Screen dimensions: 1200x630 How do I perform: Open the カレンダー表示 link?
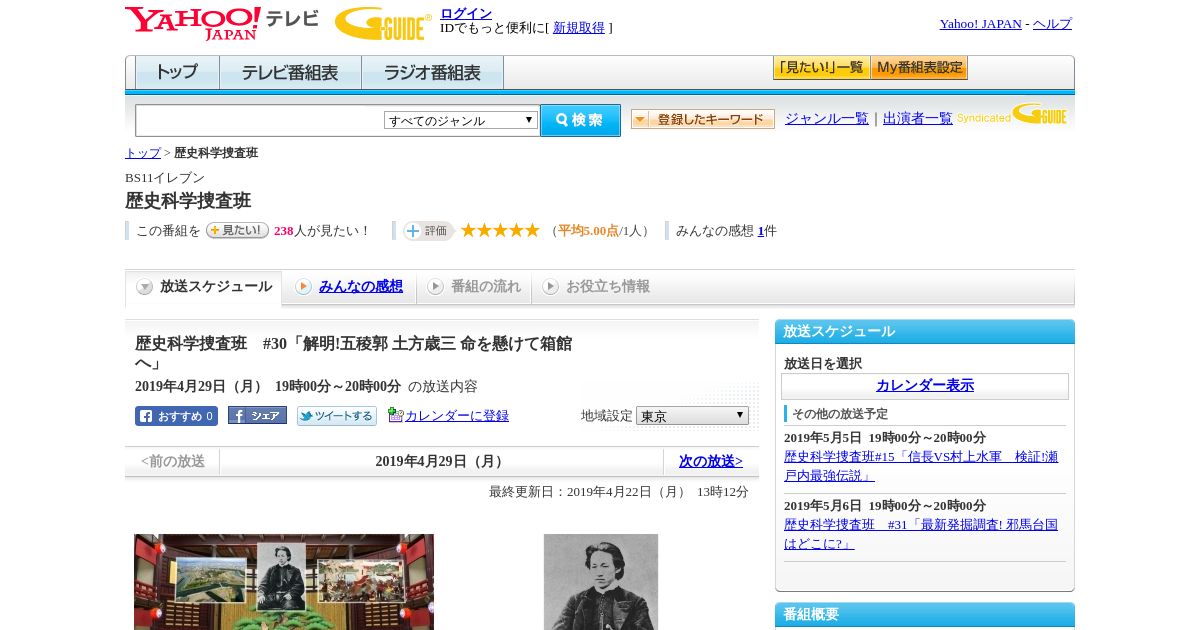[925, 386]
